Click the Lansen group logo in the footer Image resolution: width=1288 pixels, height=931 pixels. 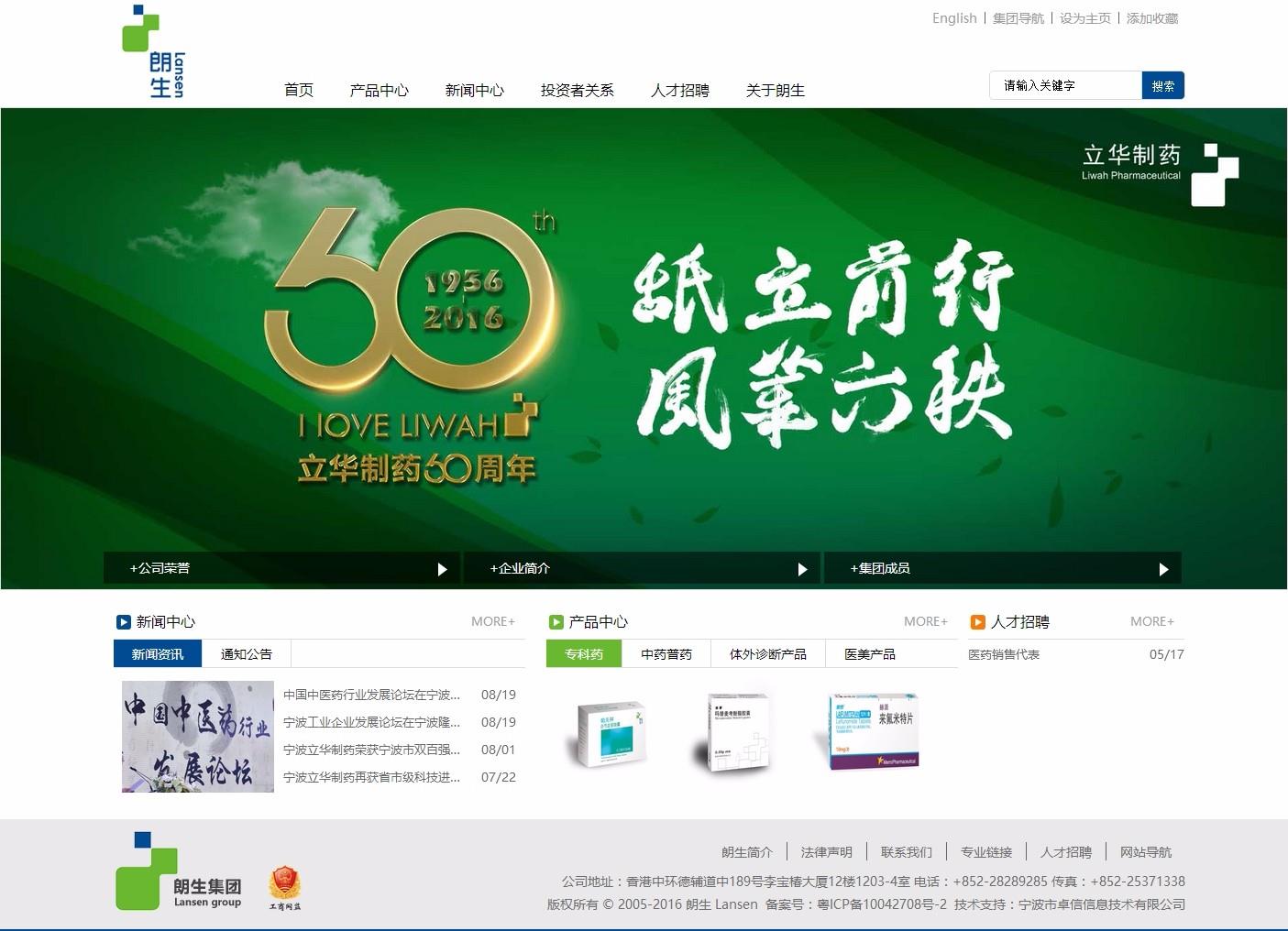pyautogui.click(x=179, y=872)
